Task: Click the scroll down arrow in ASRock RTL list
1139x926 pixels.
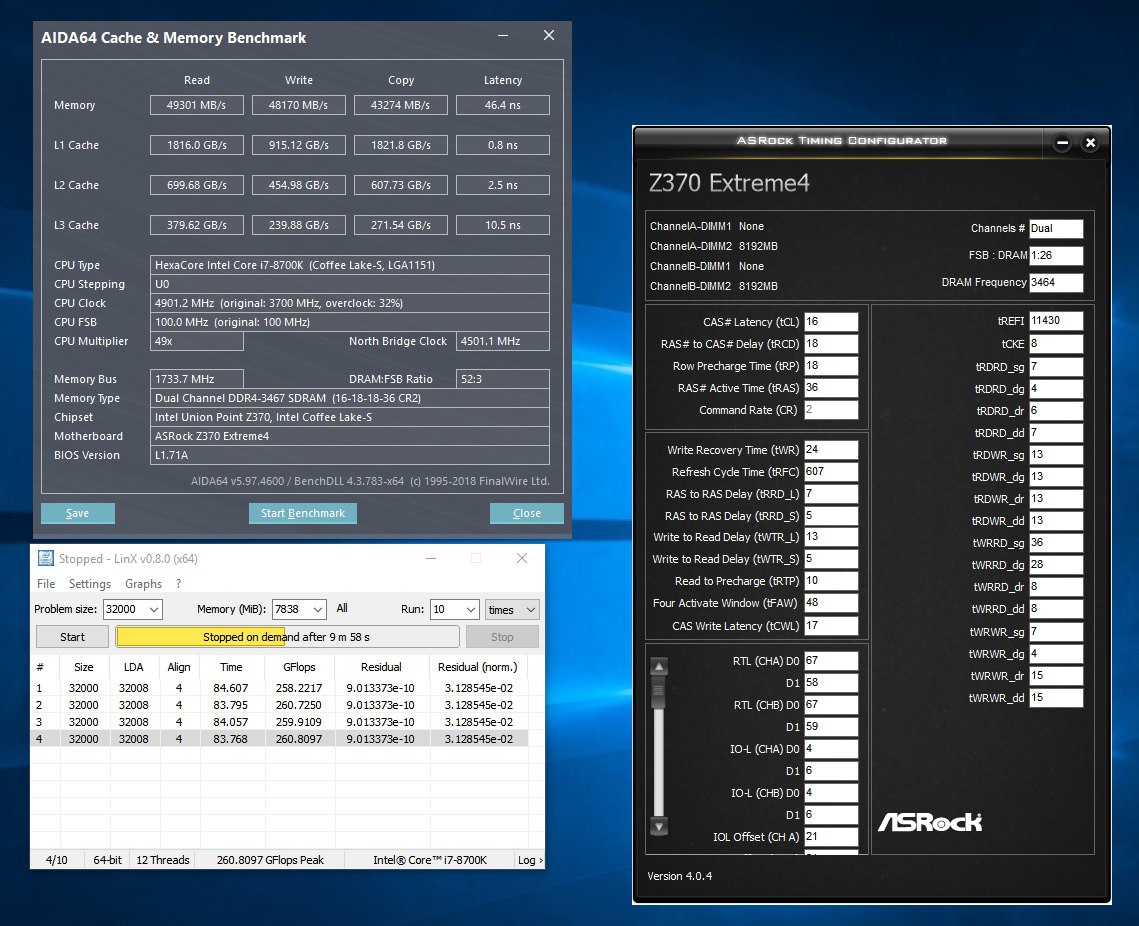Action: tap(659, 826)
